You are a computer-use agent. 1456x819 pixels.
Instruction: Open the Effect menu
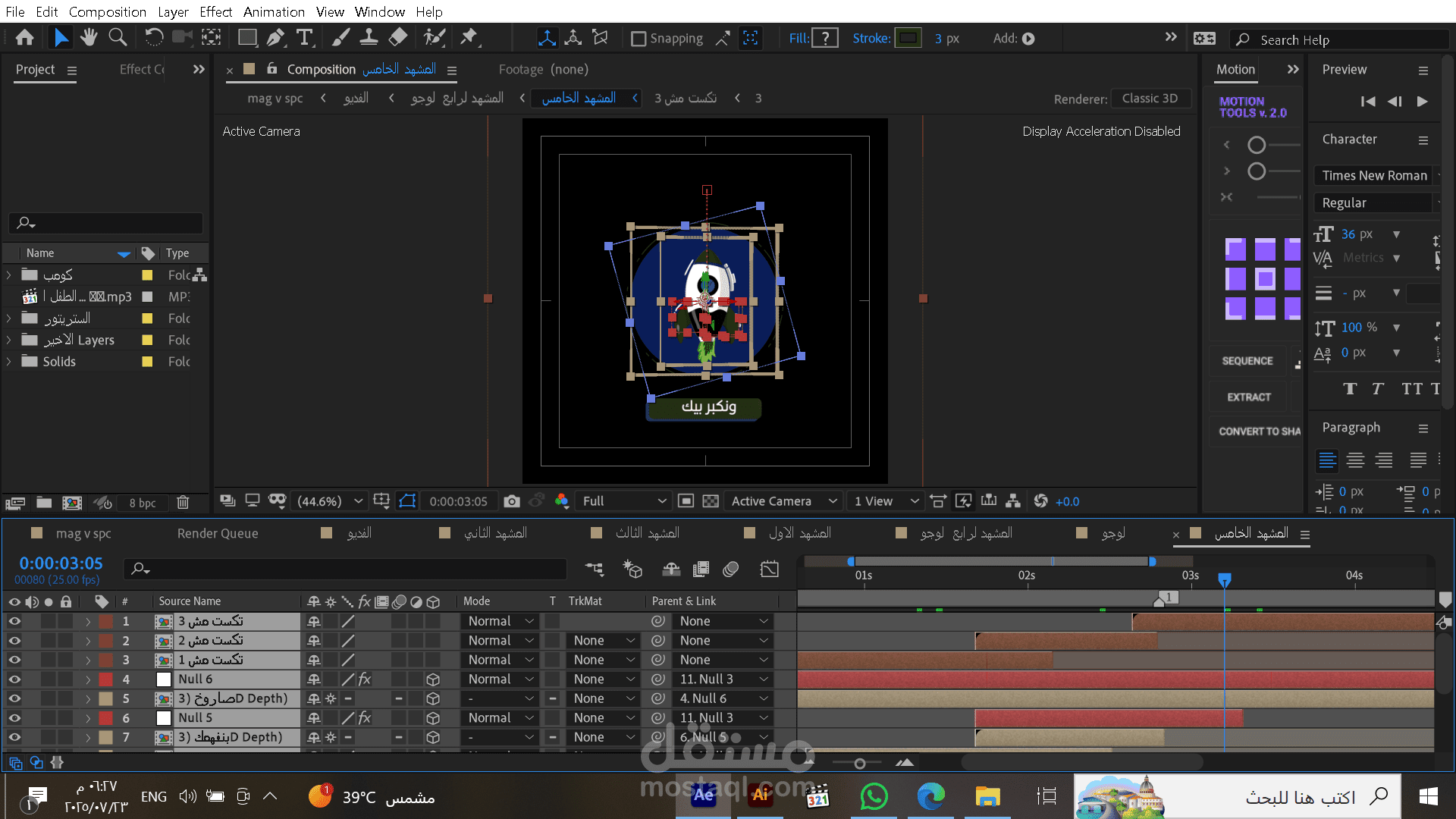click(x=215, y=12)
